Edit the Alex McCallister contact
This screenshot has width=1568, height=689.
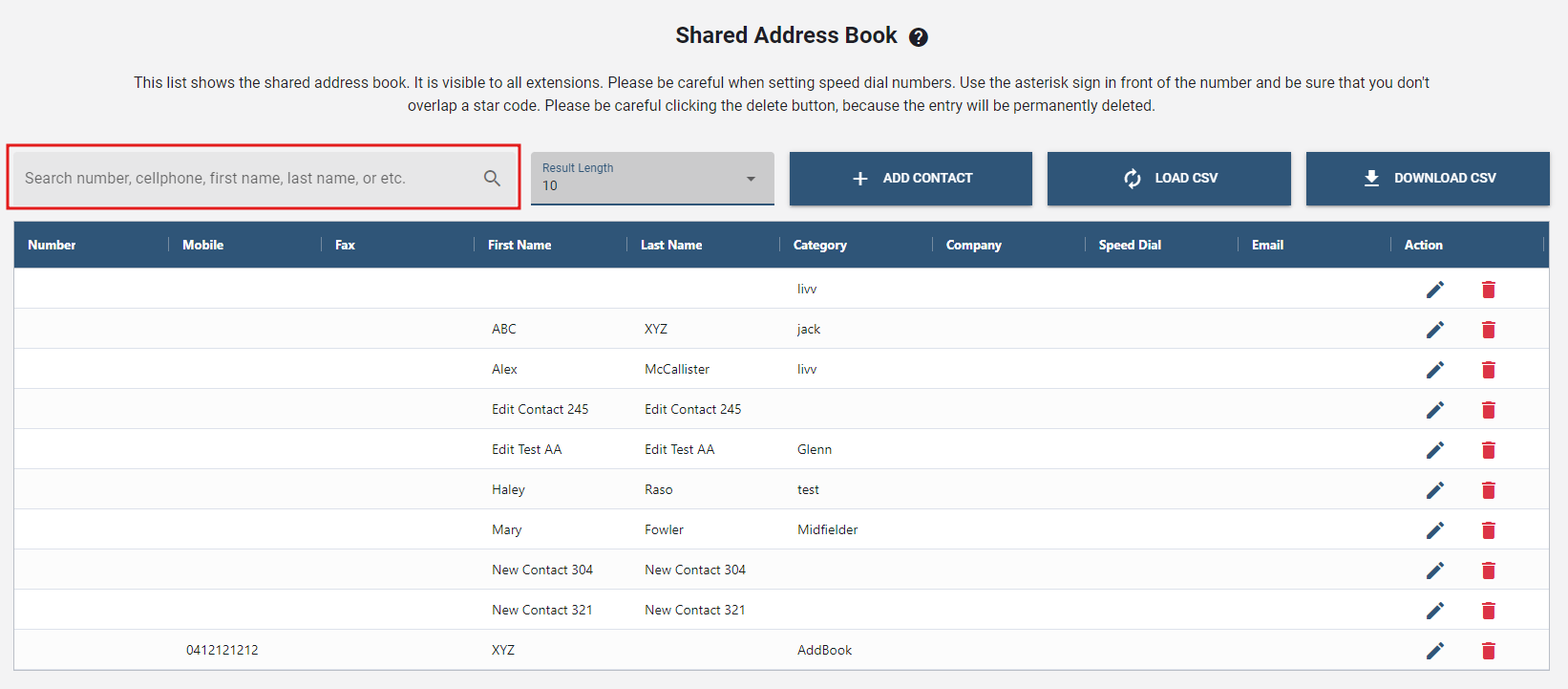pos(1434,370)
